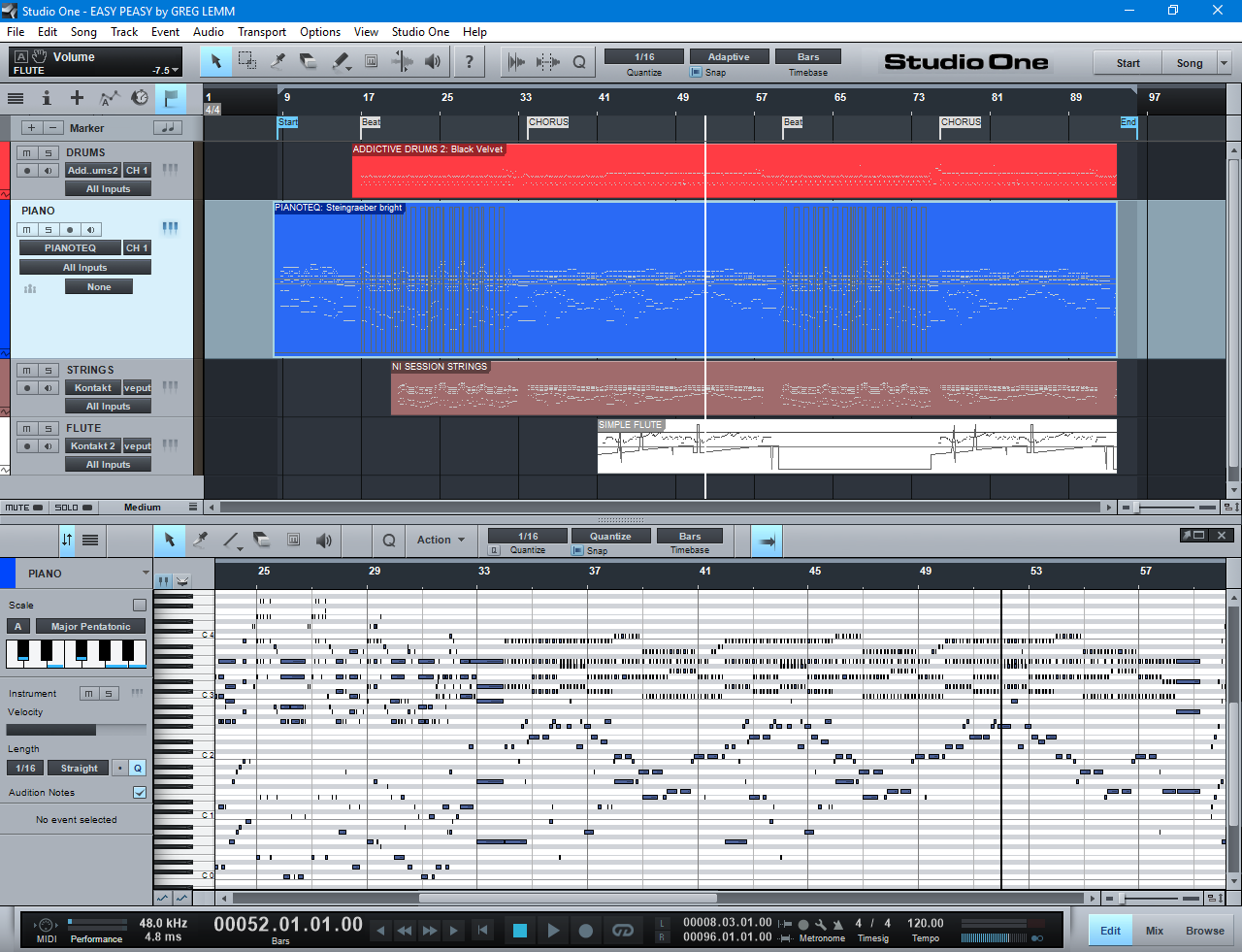The height and width of the screenshot is (952, 1242).
Task: Open the Action dropdown in editor
Action: pos(441,541)
